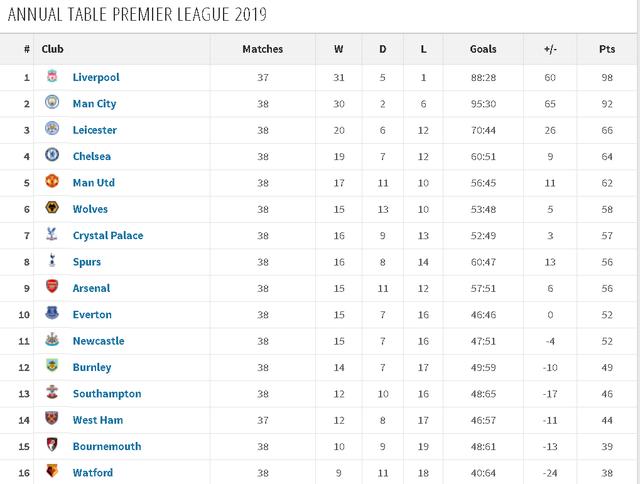Open the Crystal Palace club link

[108, 236]
